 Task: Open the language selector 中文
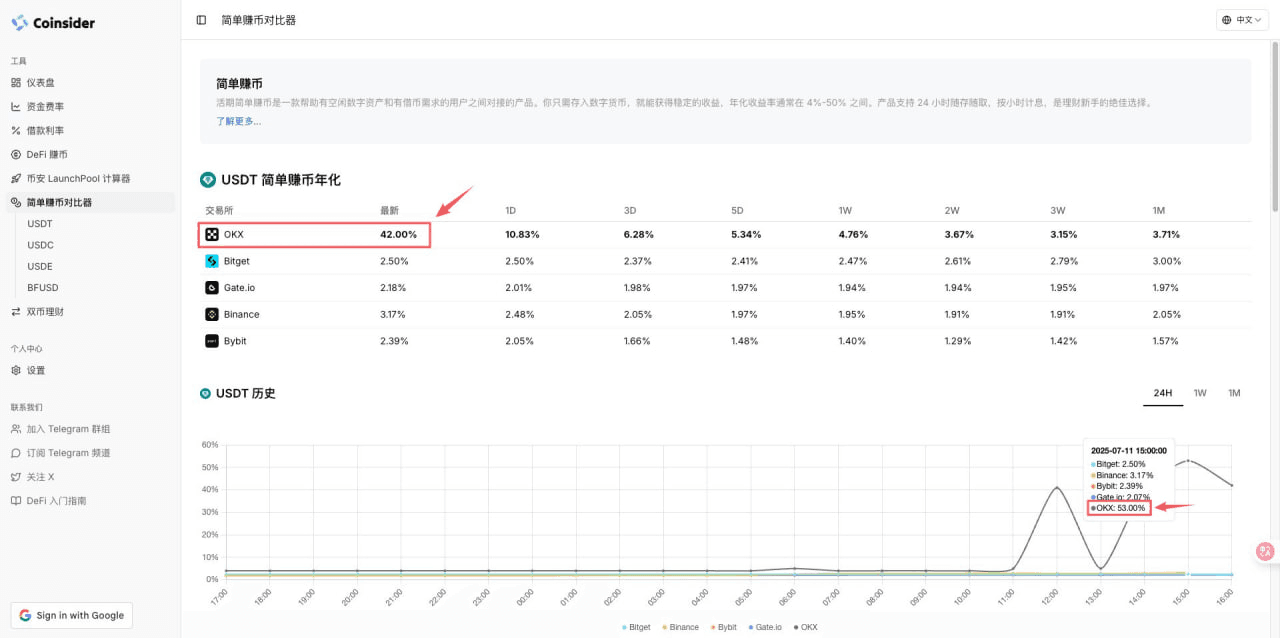1243,20
